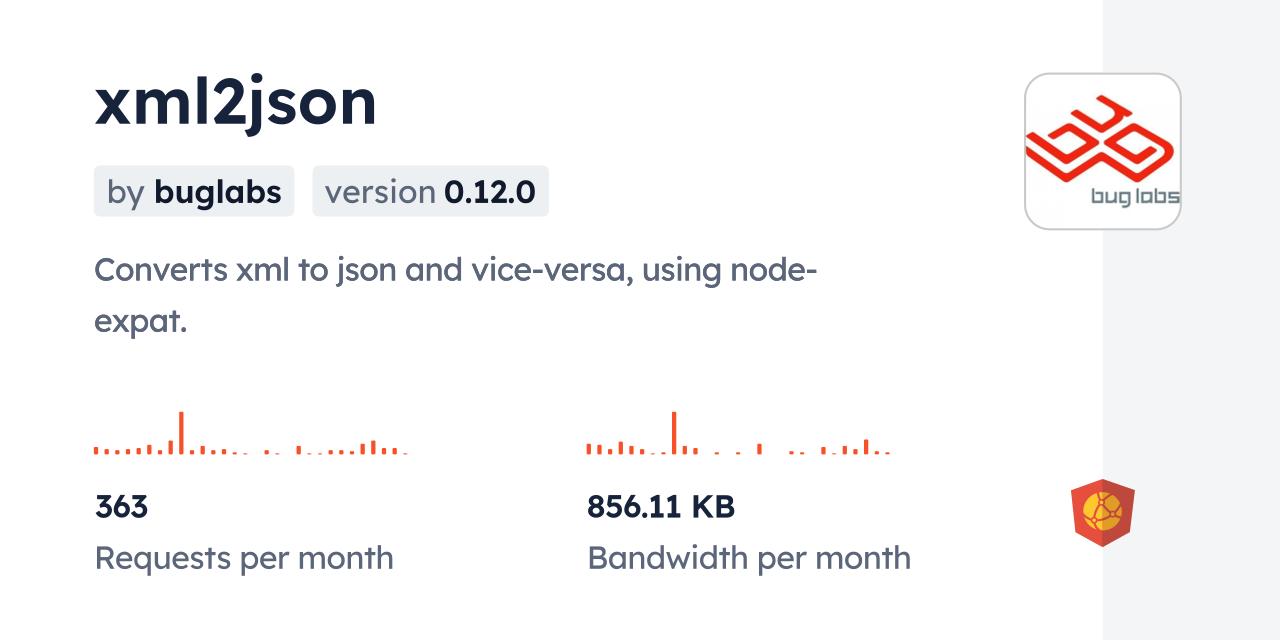Click the red looped graphic in logo
The height and width of the screenshot is (640, 1280).
pyautogui.click(x=1096, y=141)
